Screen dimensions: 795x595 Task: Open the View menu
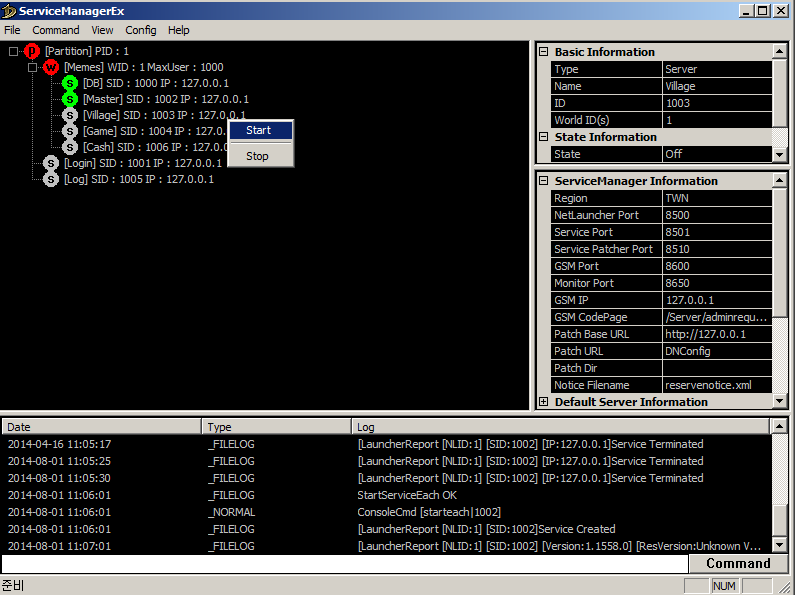[102, 30]
